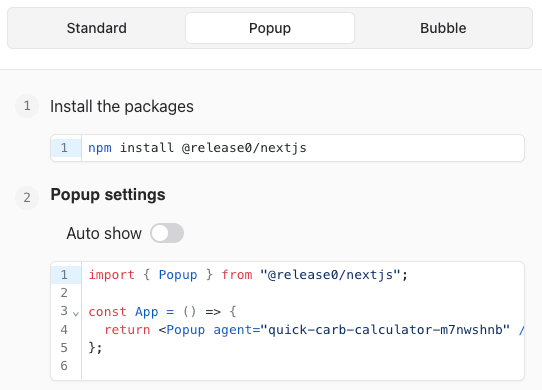The image size is (542, 390).
Task: Click the npm install @release0/nextjs command
Action: 197,148
